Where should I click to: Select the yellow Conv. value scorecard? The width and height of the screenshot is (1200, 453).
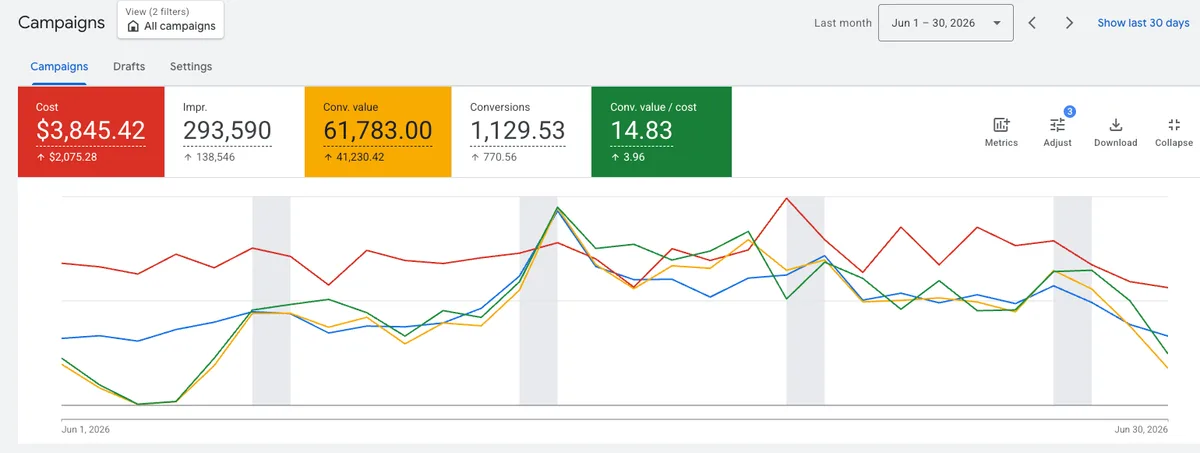point(378,132)
